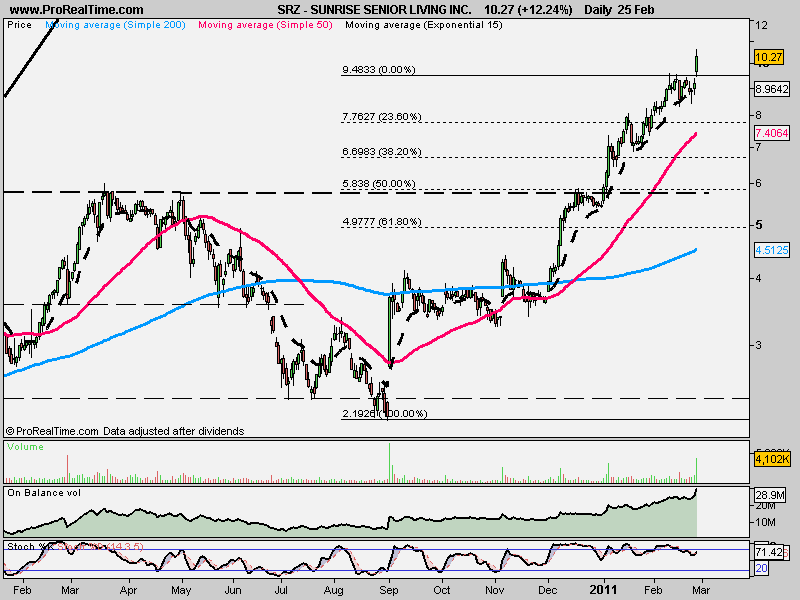
Task: Click the pink 7.4064 value box
Action: [x=772, y=133]
